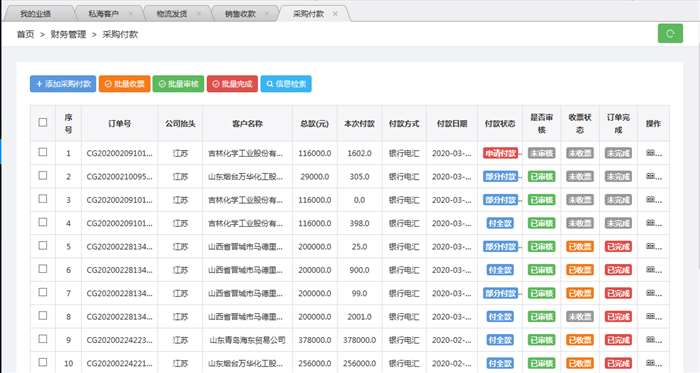Select the checkbox of row 9
The image size is (700, 373).
[43, 339]
